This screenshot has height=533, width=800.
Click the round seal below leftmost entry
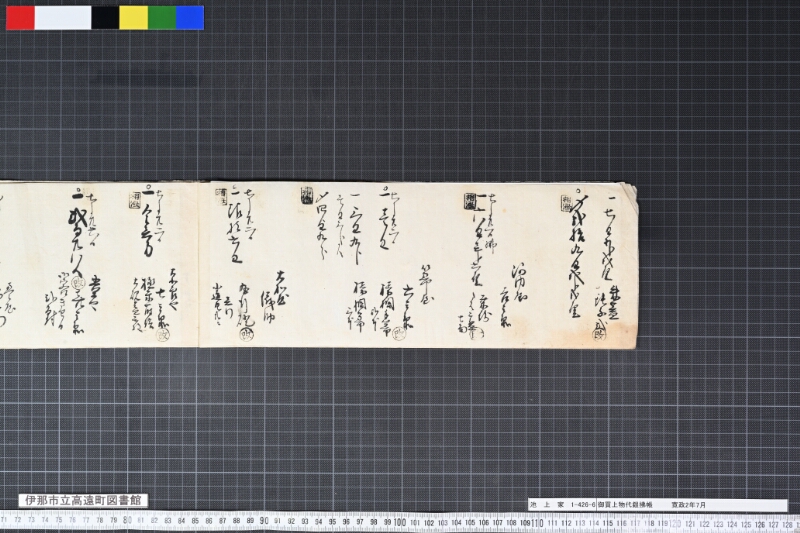pyautogui.click(x=79, y=283)
